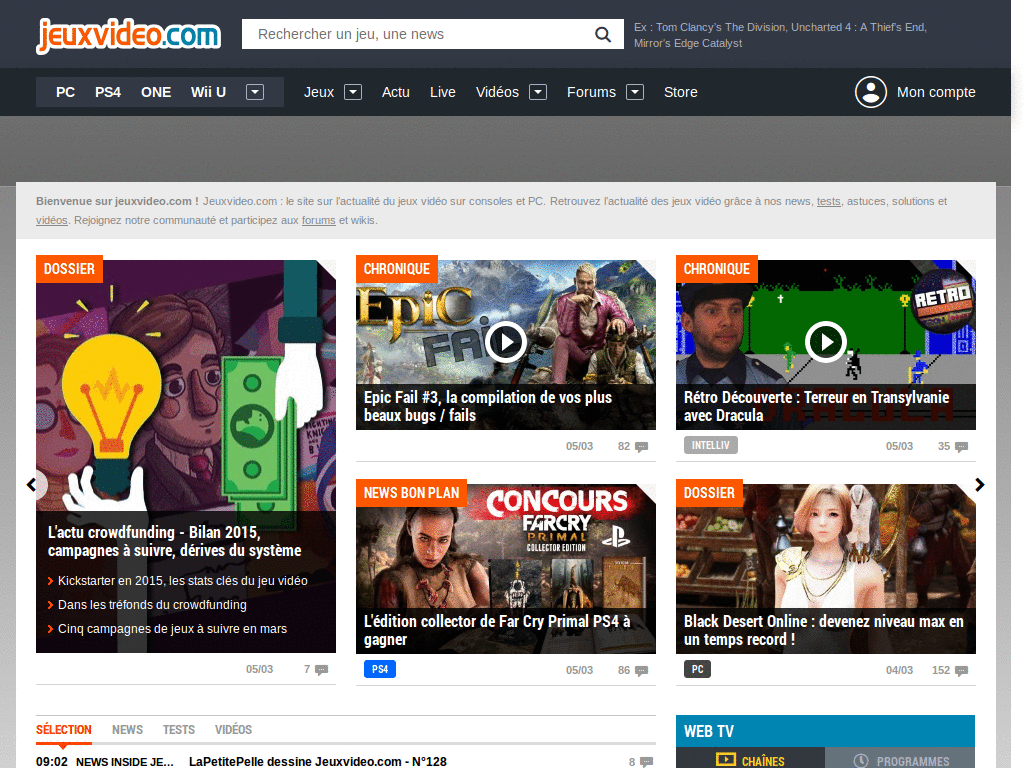Play the Epic Fail #3 video
Image resolution: width=1024 pixels, height=768 pixels.
point(505,342)
